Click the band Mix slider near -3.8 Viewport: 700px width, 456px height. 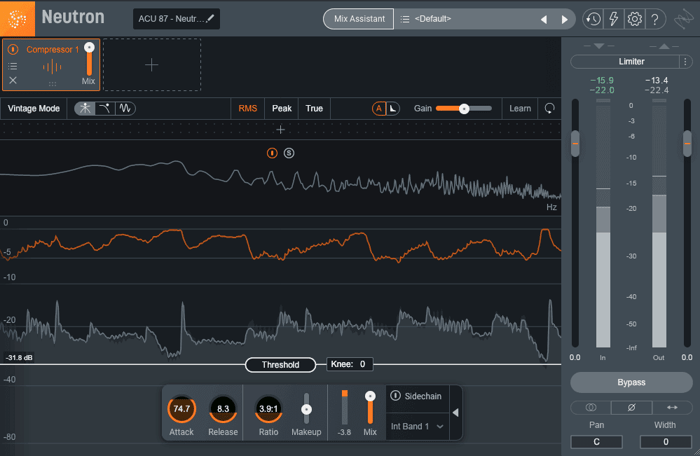[370, 408]
